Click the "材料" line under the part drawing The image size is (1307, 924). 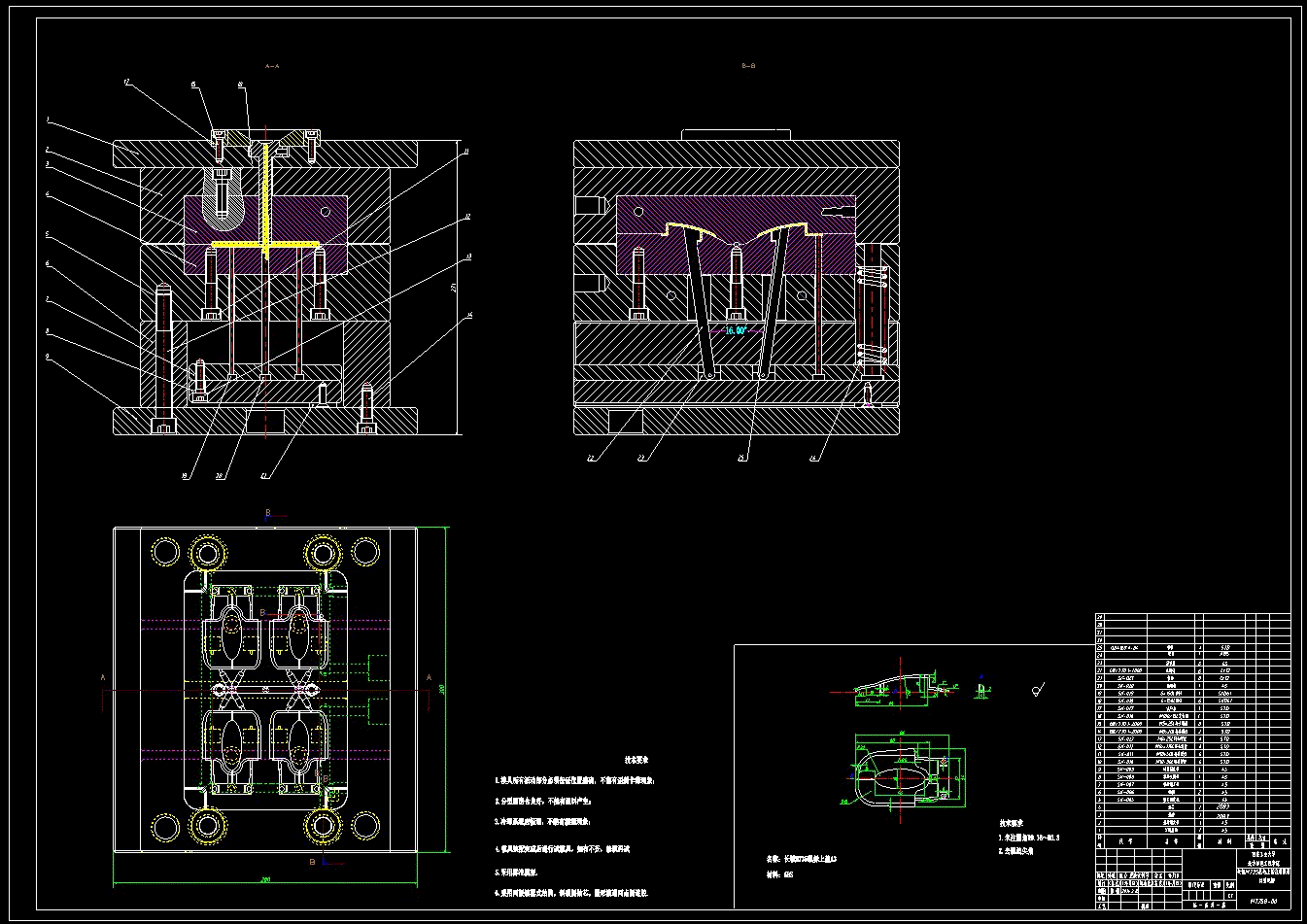[x=780, y=874]
